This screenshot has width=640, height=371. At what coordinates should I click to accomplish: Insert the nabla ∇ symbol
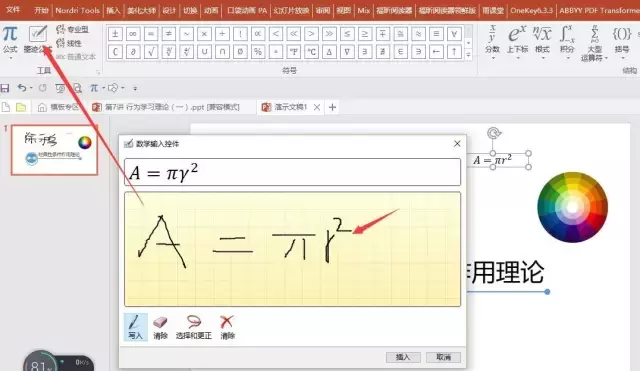coord(347,52)
